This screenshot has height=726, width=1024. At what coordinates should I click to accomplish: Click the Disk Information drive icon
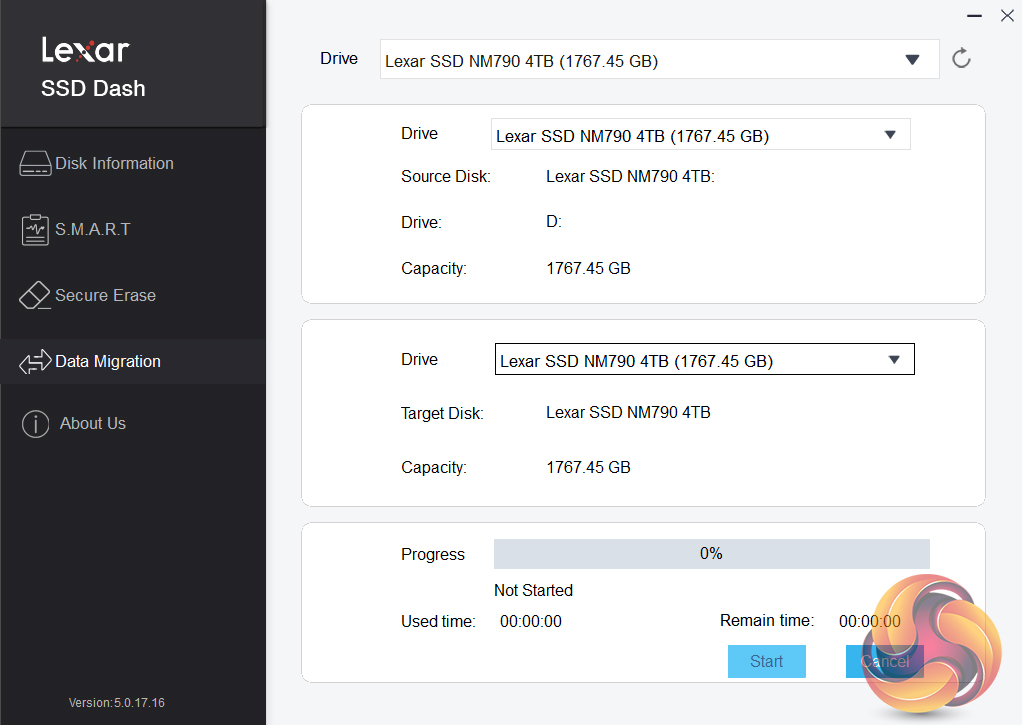click(x=35, y=164)
